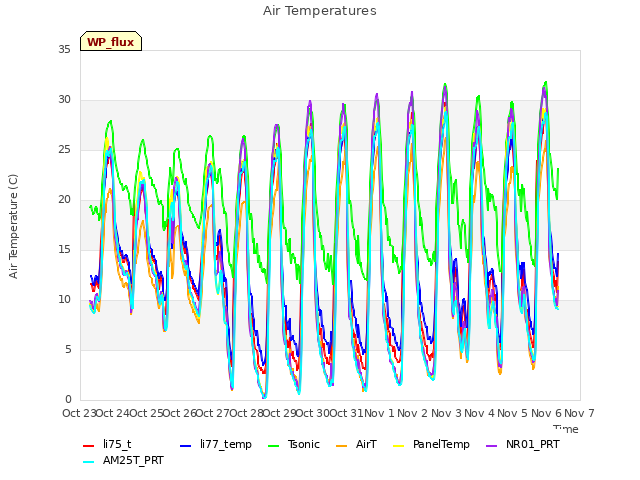Click the Oct 25 x-axis tick label

(x=146, y=413)
